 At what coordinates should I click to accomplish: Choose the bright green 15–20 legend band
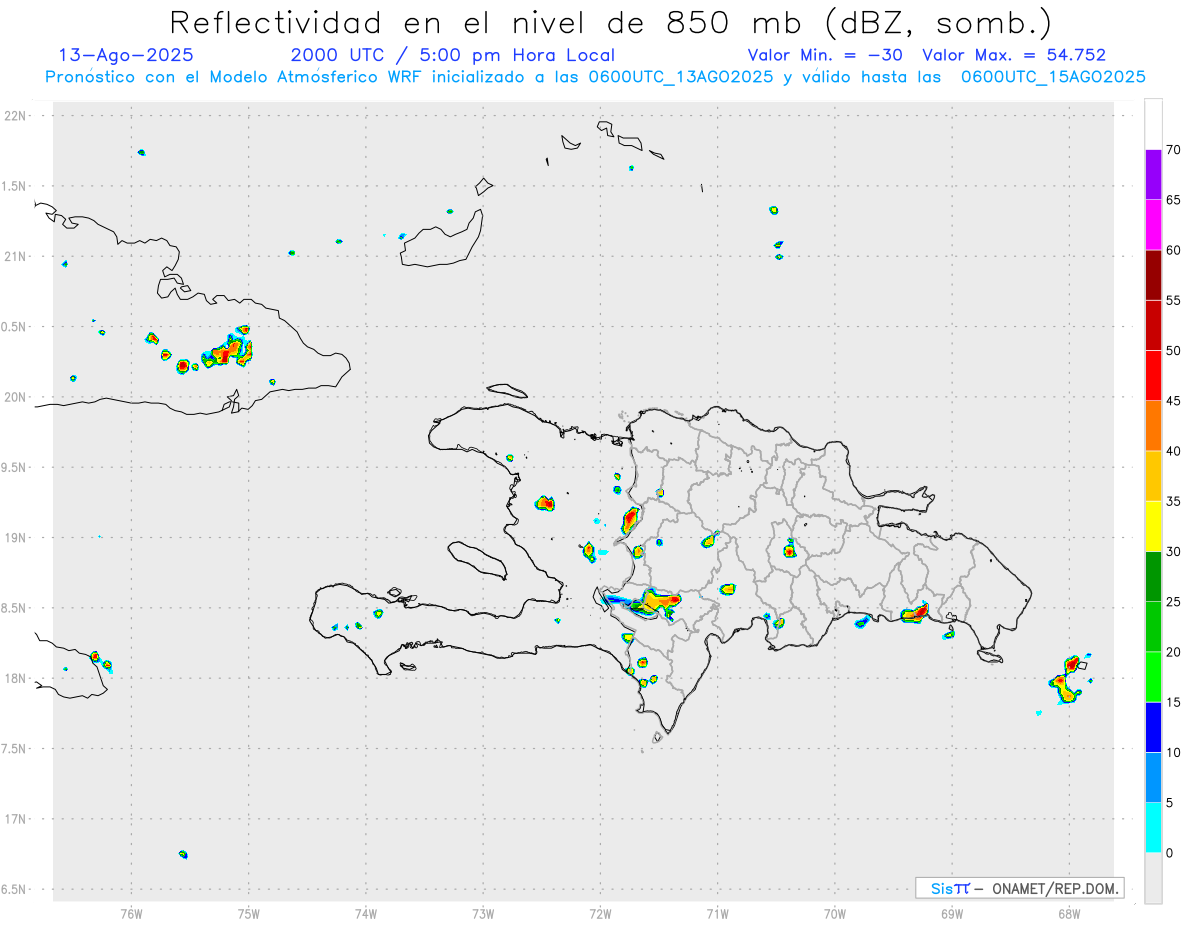click(1153, 677)
